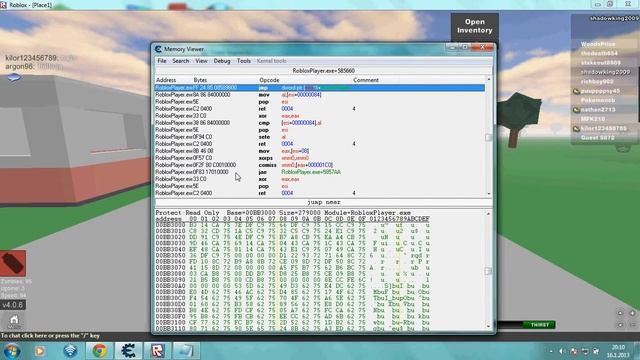
Task: Open the Search menu
Action: pos(180,61)
